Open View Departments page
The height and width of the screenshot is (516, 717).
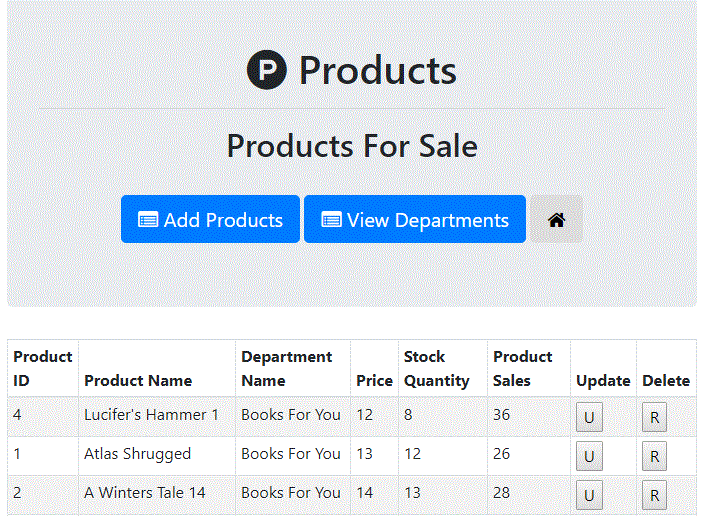coord(415,220)
